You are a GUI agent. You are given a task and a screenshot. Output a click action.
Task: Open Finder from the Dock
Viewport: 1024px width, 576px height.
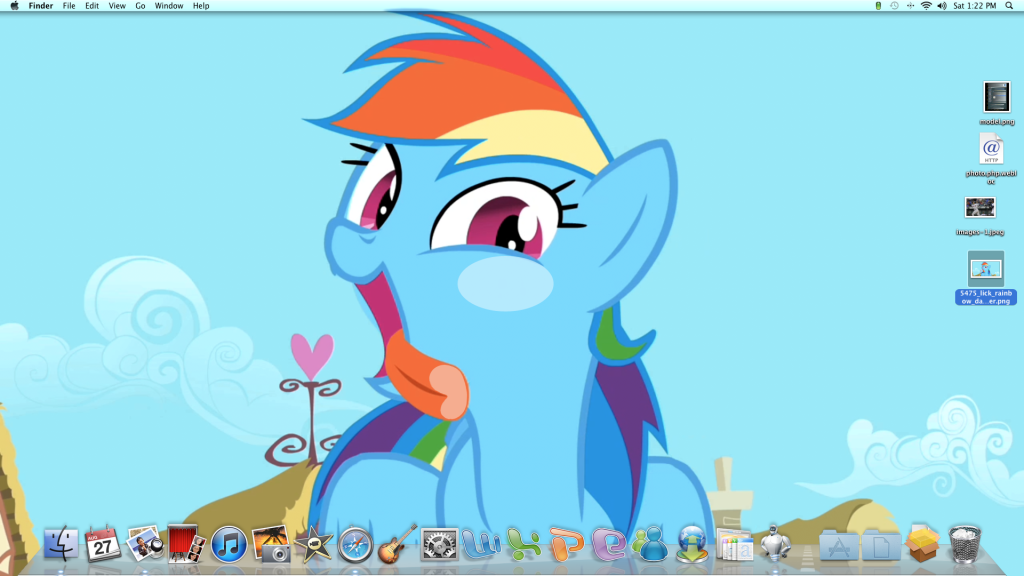coord(61,544)
